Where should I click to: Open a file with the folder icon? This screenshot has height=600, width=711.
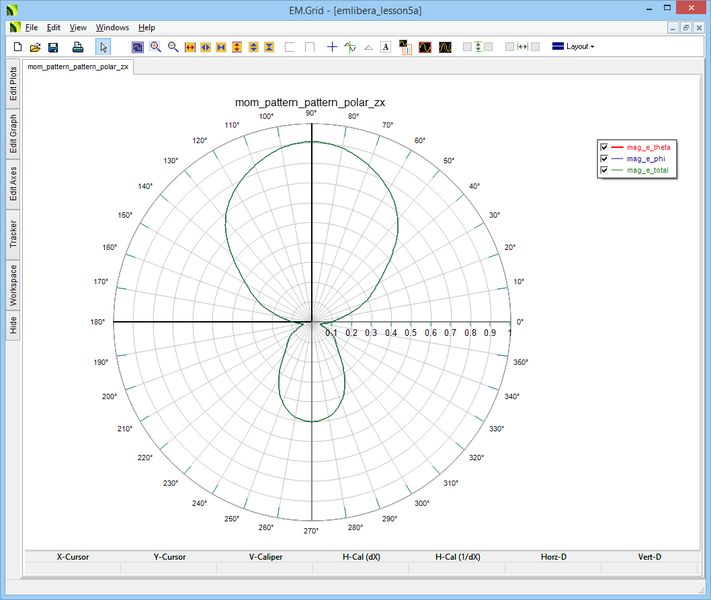(35, 47)
